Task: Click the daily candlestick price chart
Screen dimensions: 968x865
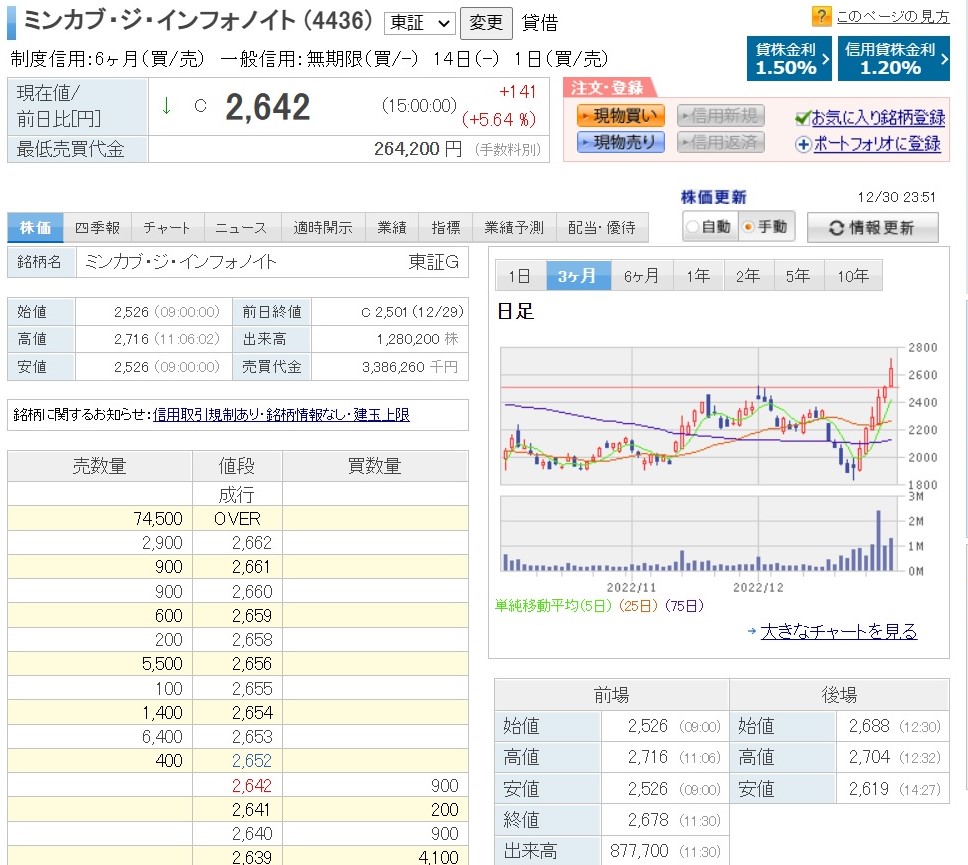Action: pyautogui.click(x=698, y=416)
